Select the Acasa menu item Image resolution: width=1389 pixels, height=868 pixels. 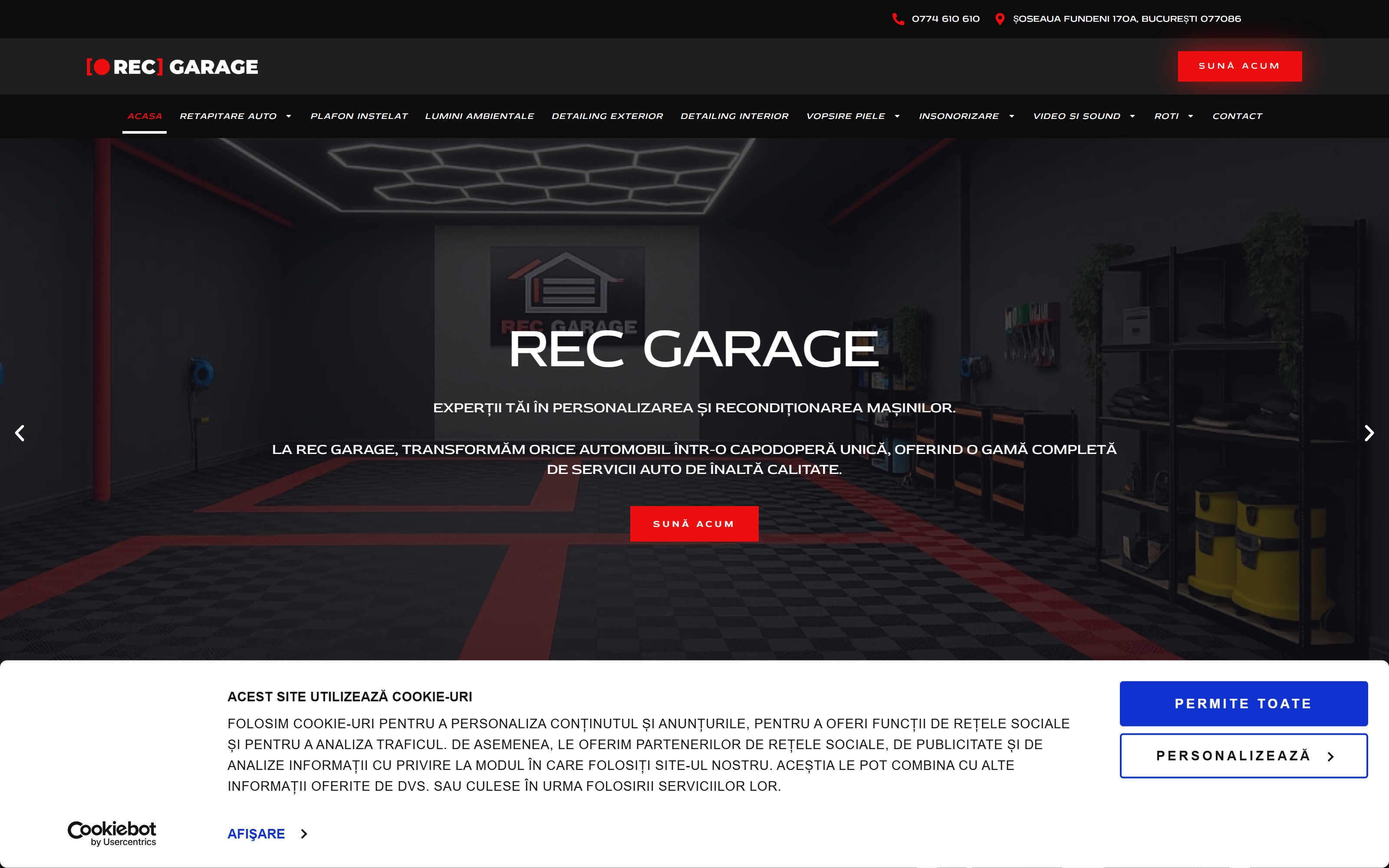[x=145, y=116]
